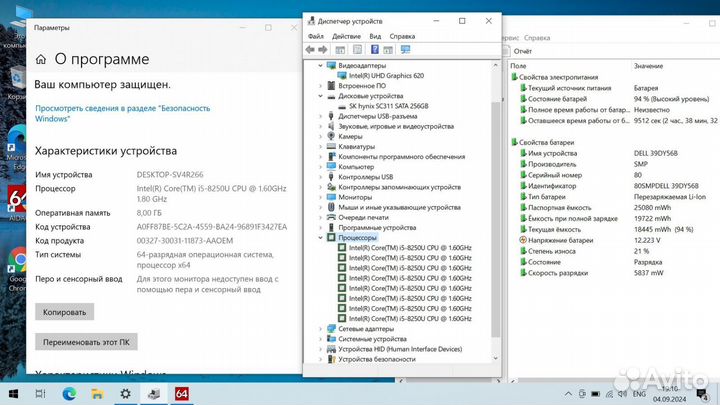Click the Камеры category icon

331,136
